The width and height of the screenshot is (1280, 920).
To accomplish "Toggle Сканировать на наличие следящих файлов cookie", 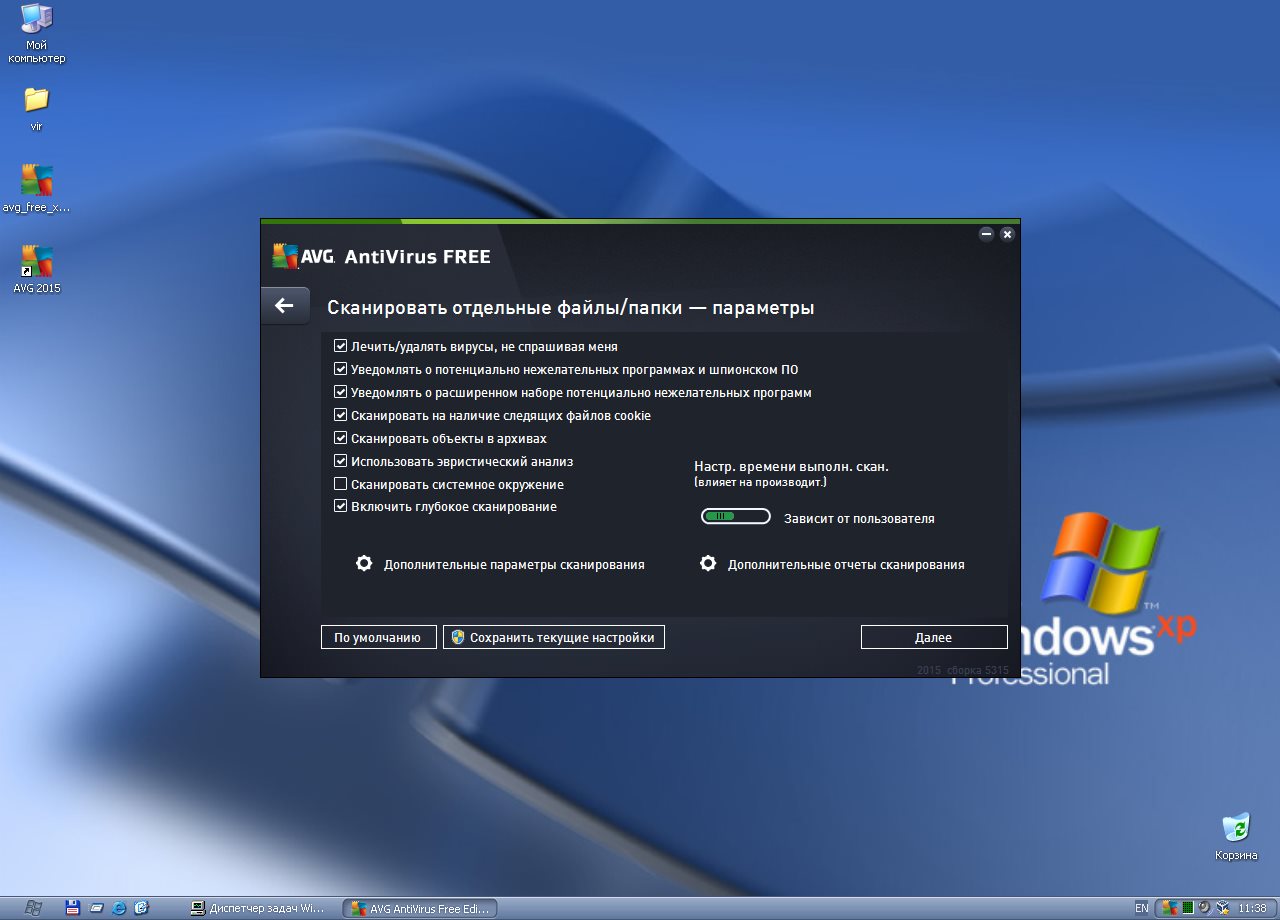I will pos(340,415).
